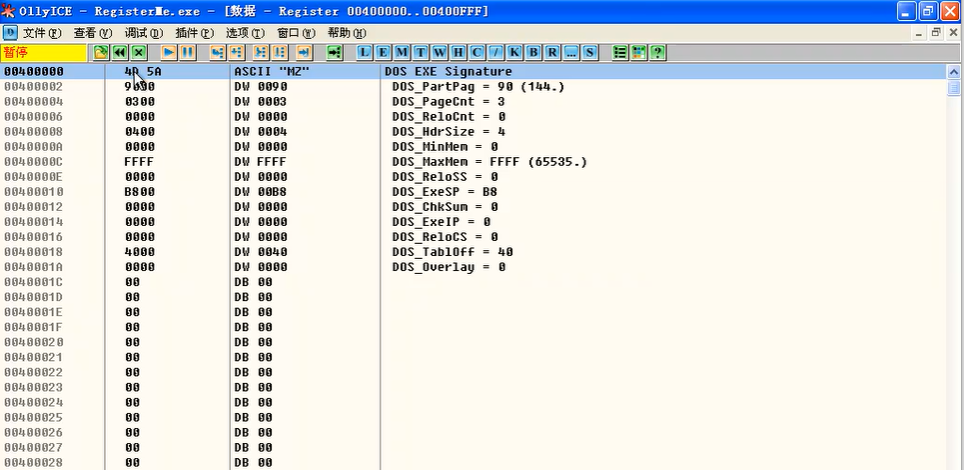Click the scrollbar up arrow
This screenshot has height=470, width=964.
point(954,72)
